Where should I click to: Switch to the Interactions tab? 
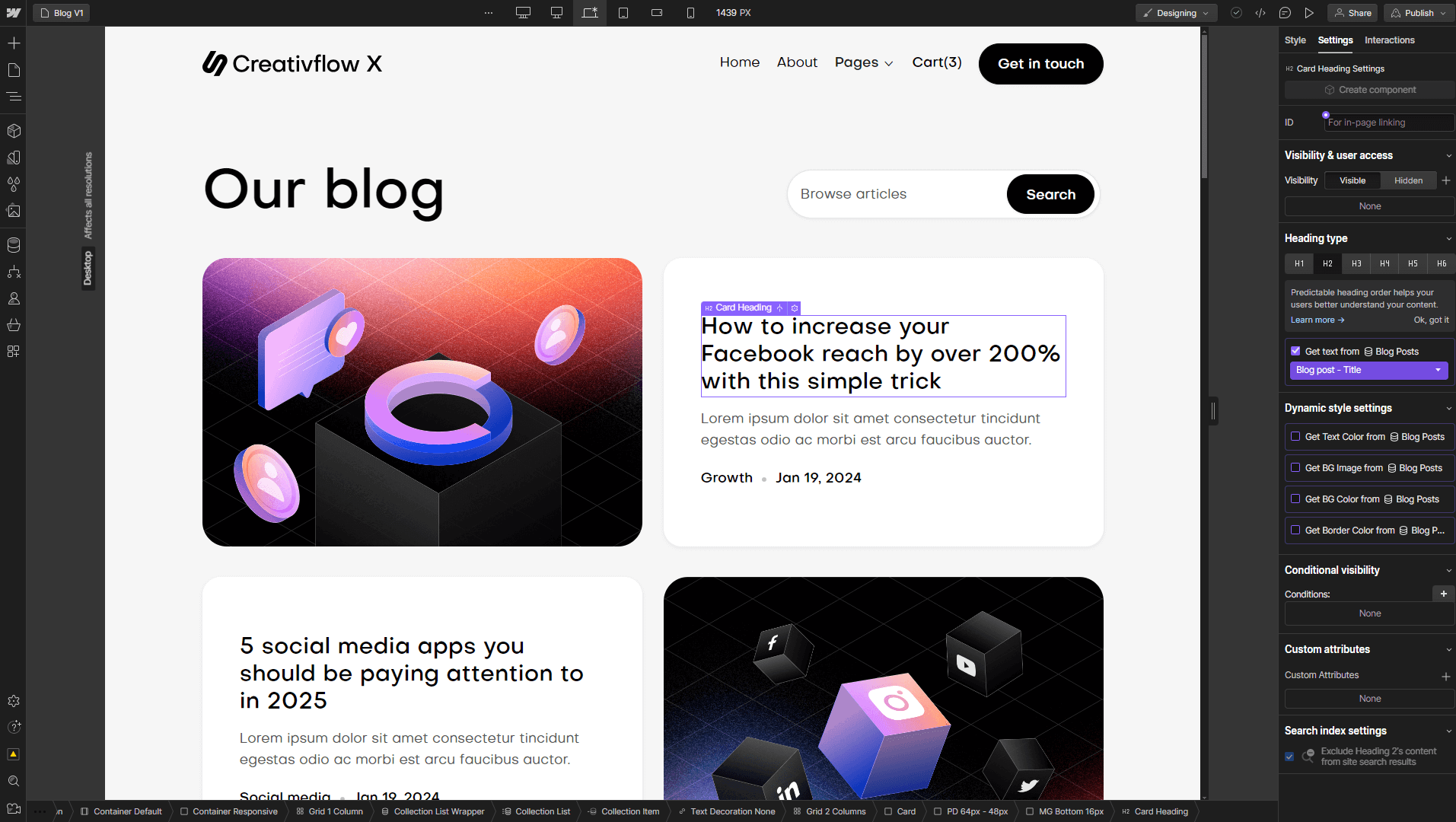pyautogui.click(x=1390, y=40)
